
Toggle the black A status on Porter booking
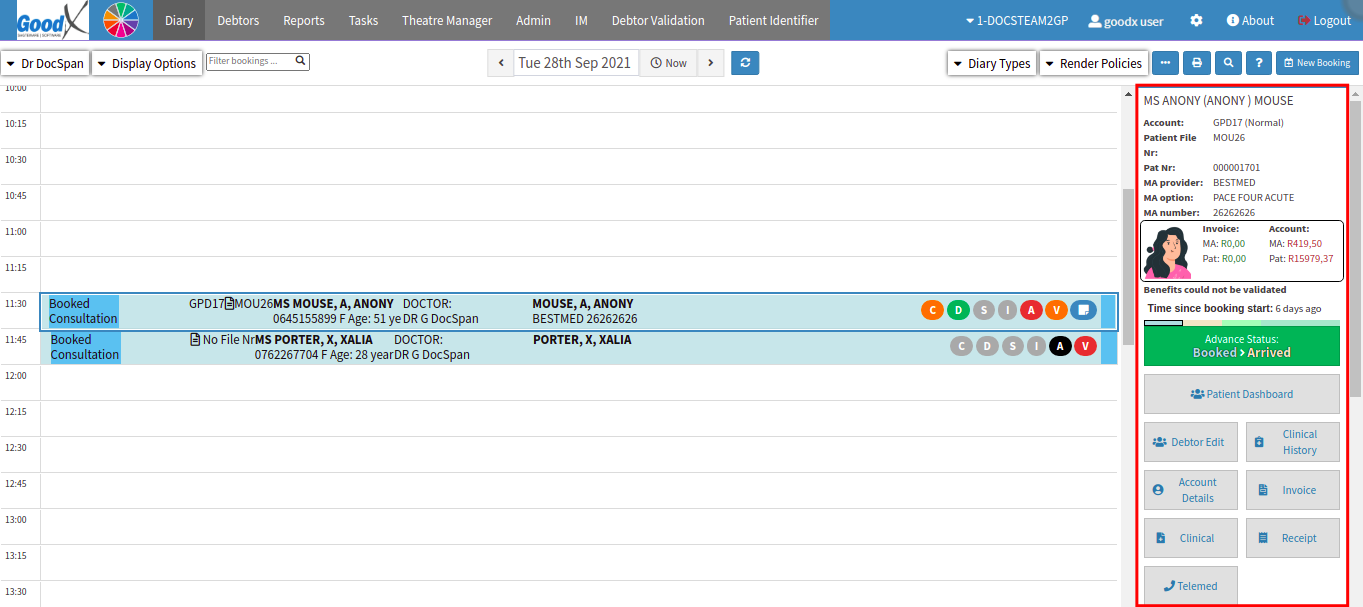[1060, 346]
